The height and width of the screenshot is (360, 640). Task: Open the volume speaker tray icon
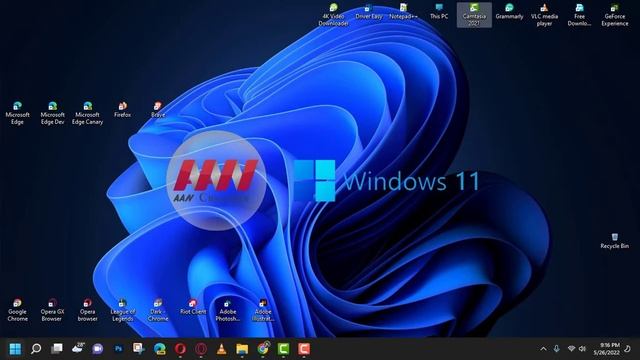click(x=582, y=349)
